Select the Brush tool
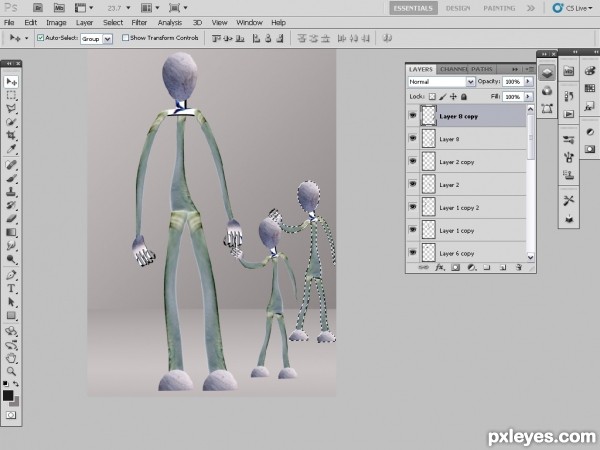Viewport: 600px width, 450px height. click(11, 178)
